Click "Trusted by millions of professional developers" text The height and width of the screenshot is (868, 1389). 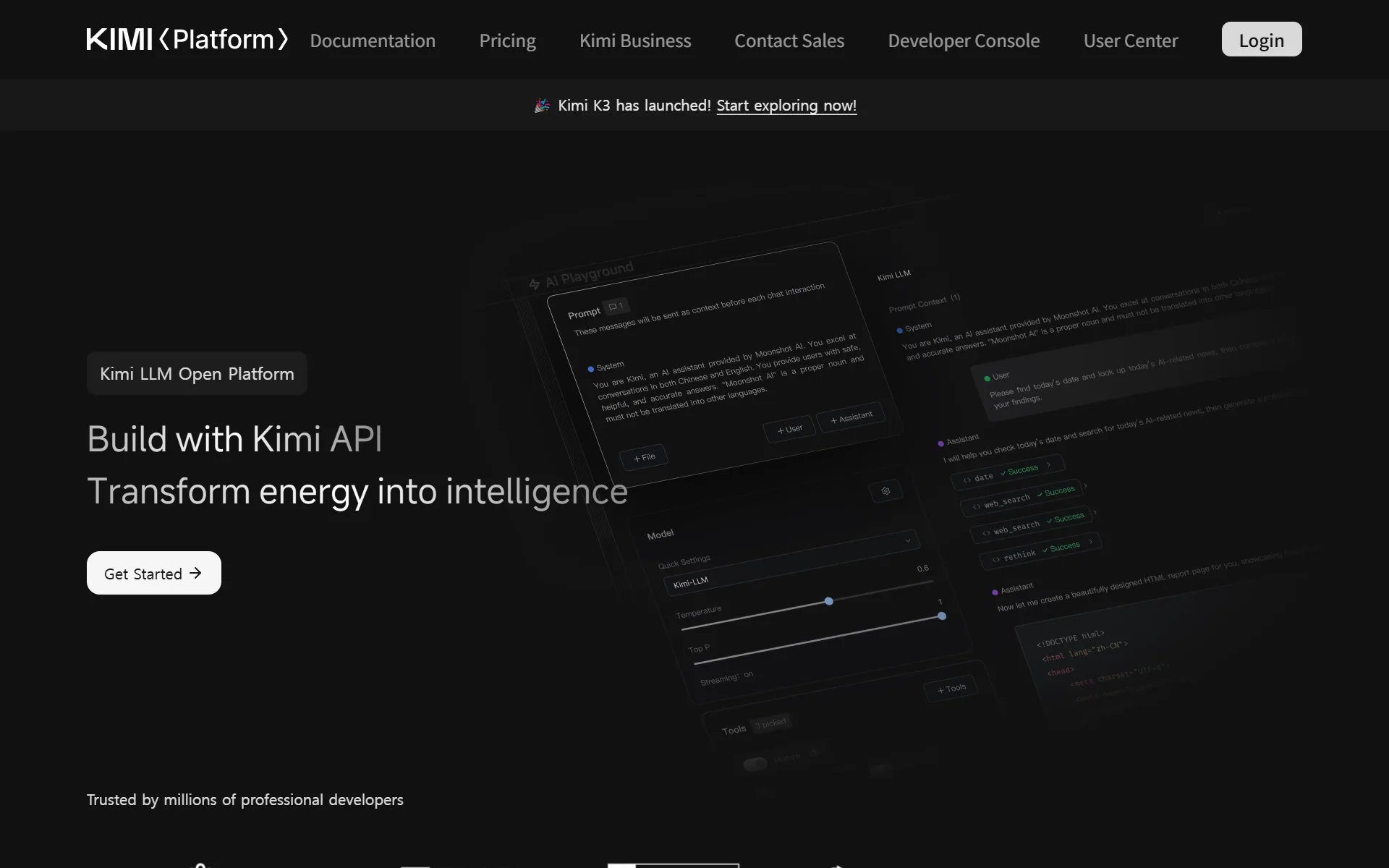(245, 800)
